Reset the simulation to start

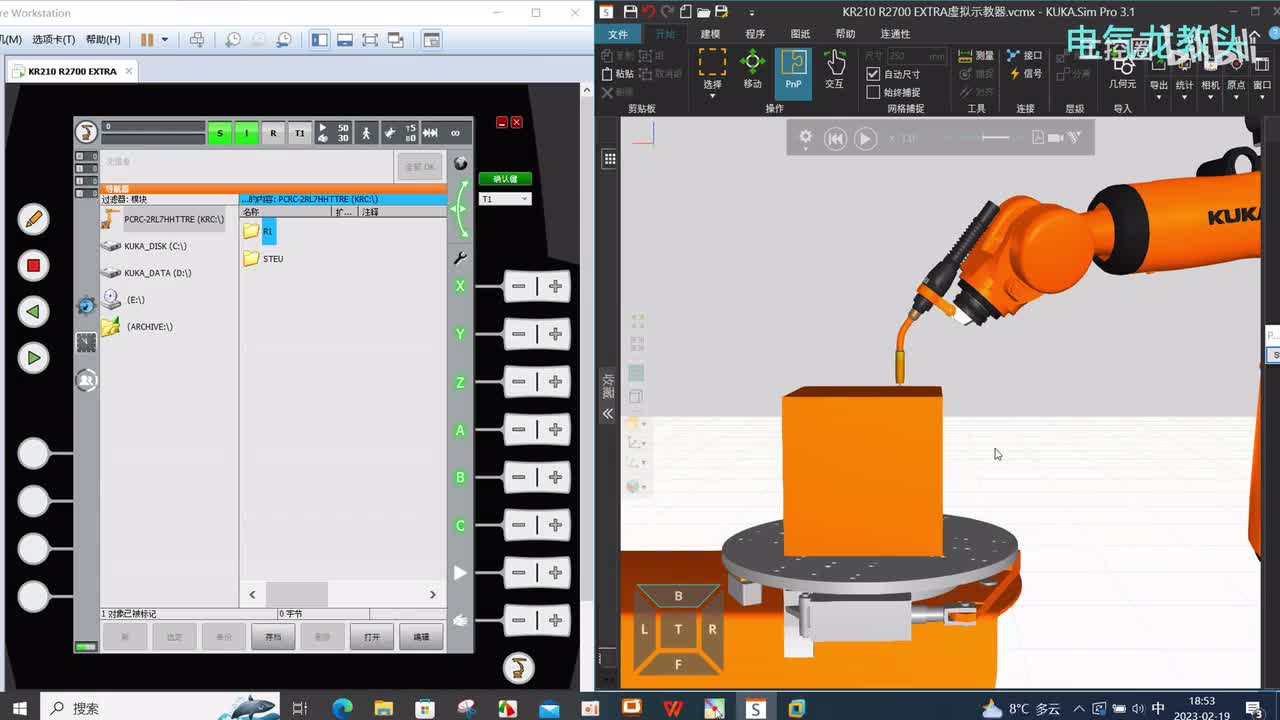tap(835, 139)
